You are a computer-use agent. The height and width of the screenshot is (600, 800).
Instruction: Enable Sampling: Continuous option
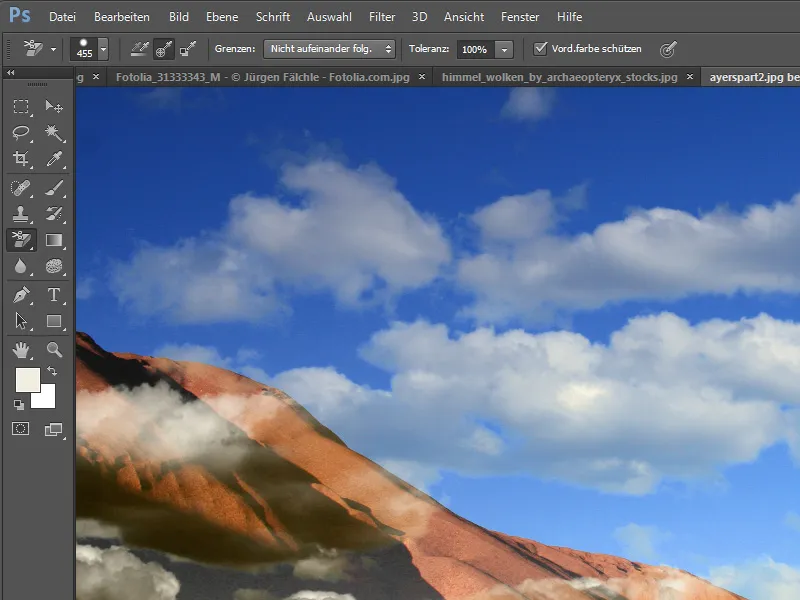click(x=139, y=49)
